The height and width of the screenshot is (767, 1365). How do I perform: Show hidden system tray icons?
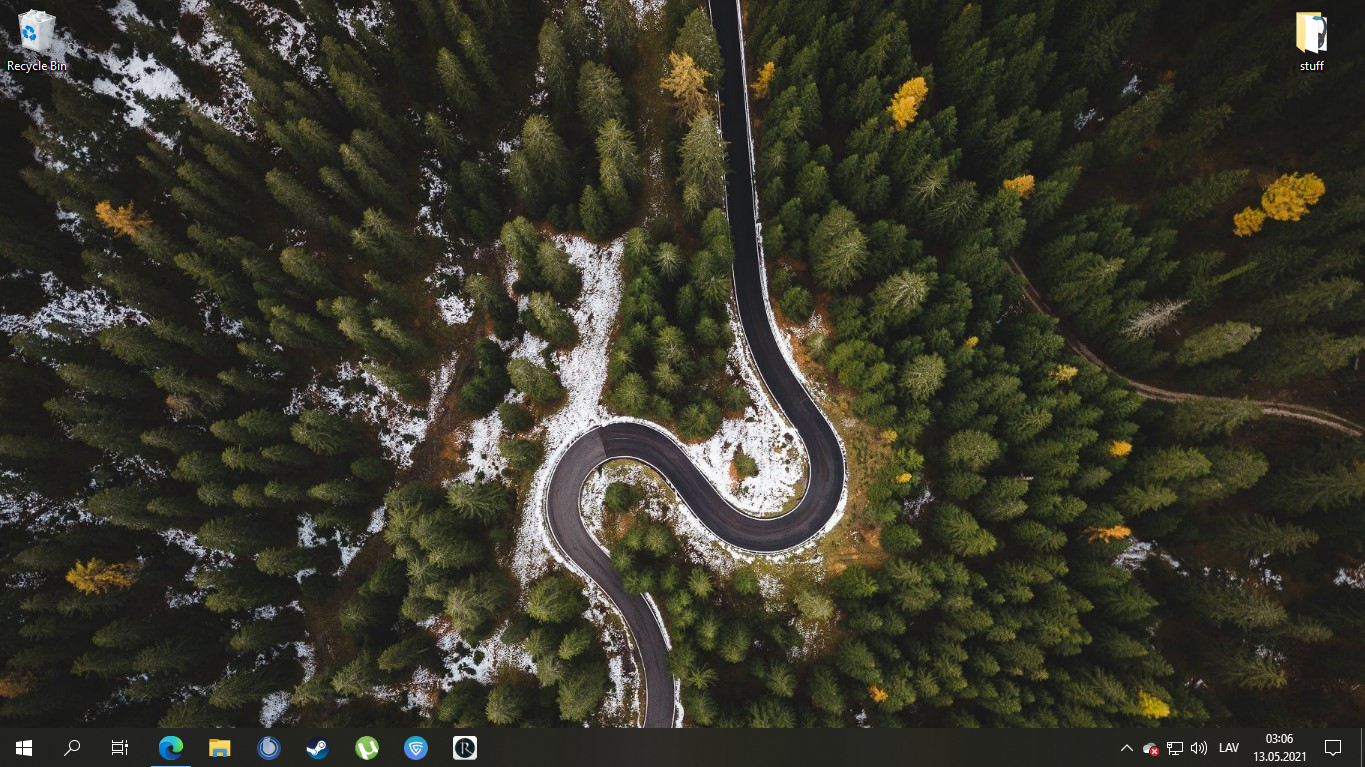click(1126, 748)
